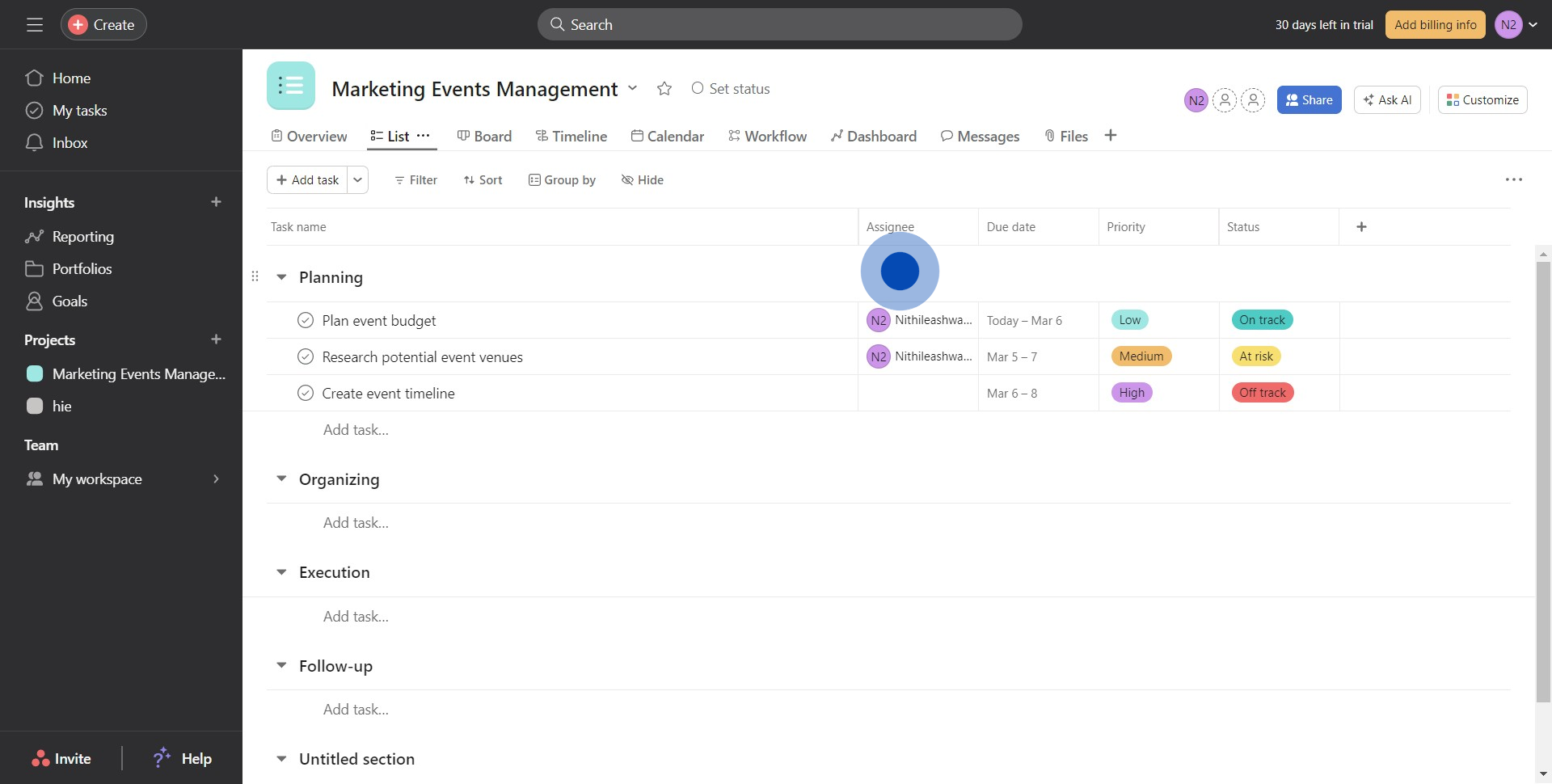Image resolution: width=1552 pixels, height=784 pixels.
Task: Collapse the Organizing section
Action: (x=281, y=478)
